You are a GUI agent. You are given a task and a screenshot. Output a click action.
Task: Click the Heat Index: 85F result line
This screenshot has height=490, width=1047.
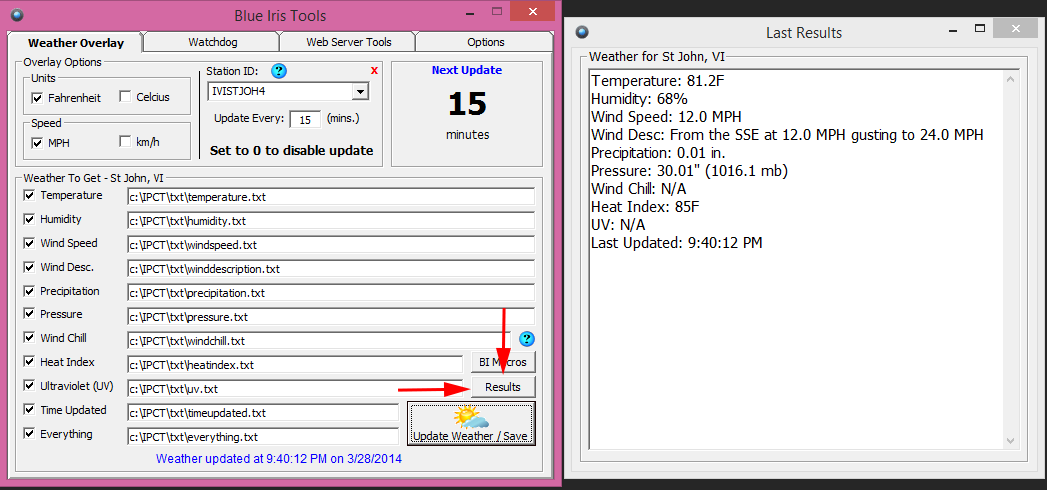point(645,208)
